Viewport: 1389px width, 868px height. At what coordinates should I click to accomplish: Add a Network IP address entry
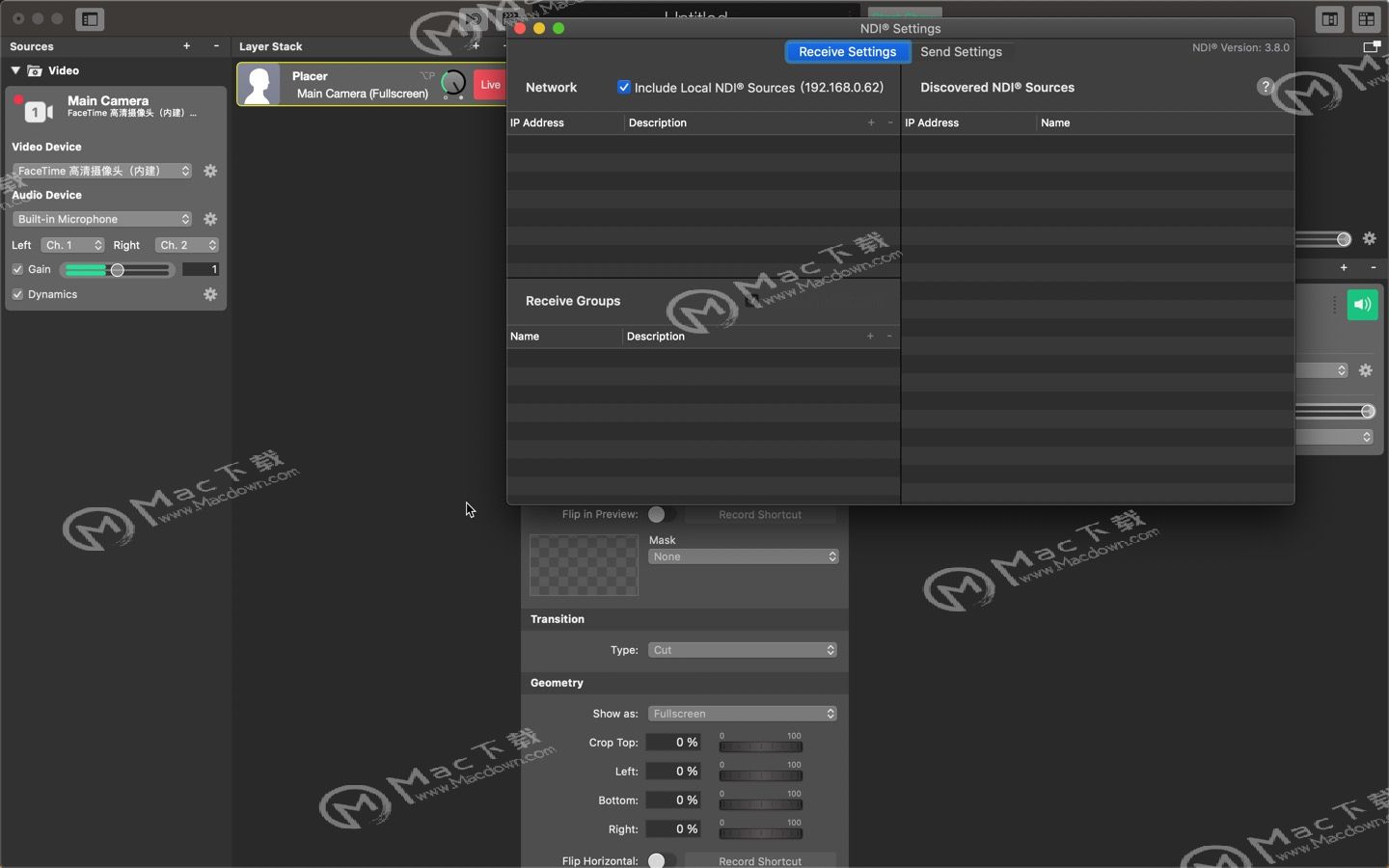[871, 122]
